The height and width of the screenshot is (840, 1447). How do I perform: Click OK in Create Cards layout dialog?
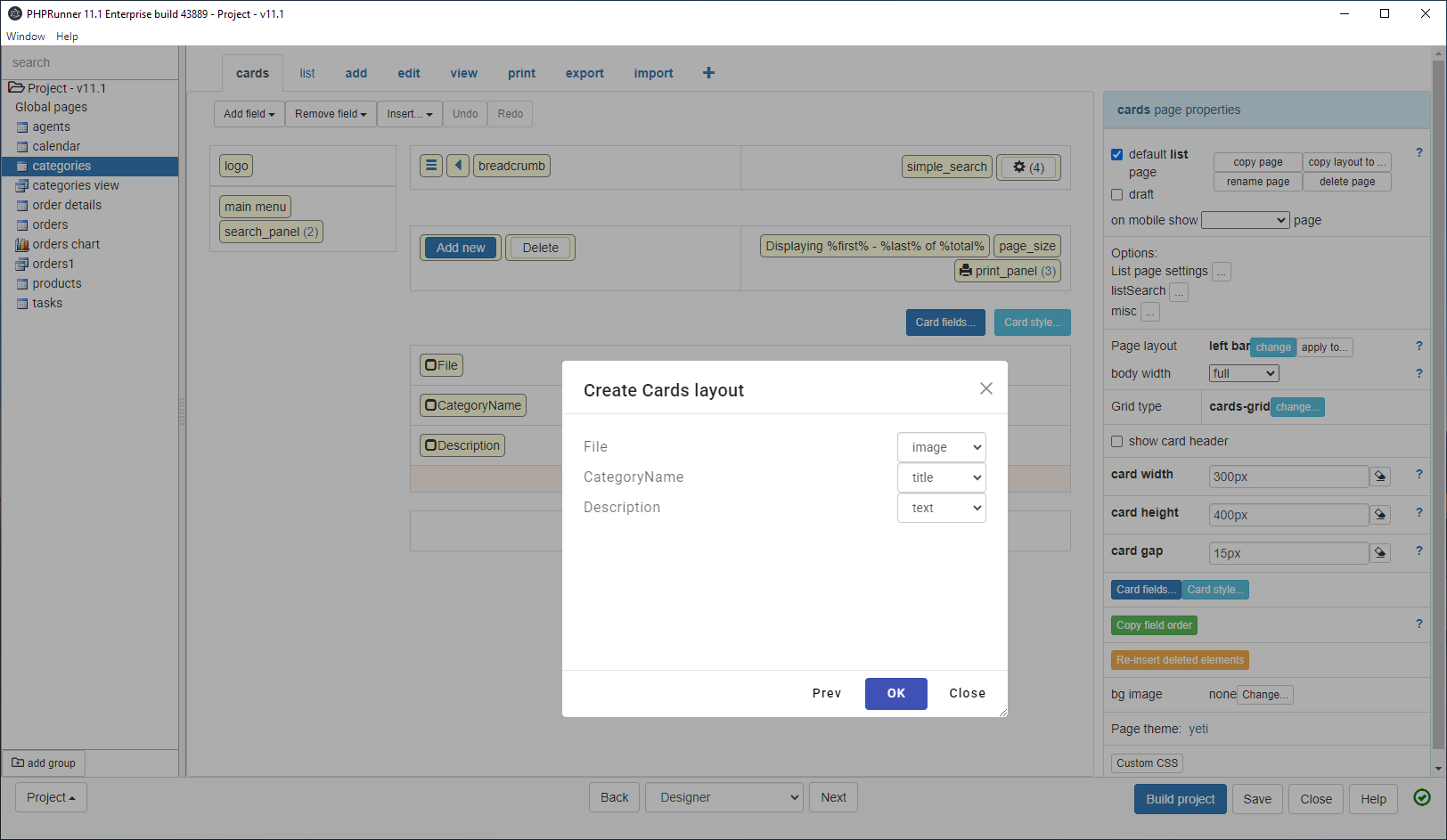click(x=895, y=694)
